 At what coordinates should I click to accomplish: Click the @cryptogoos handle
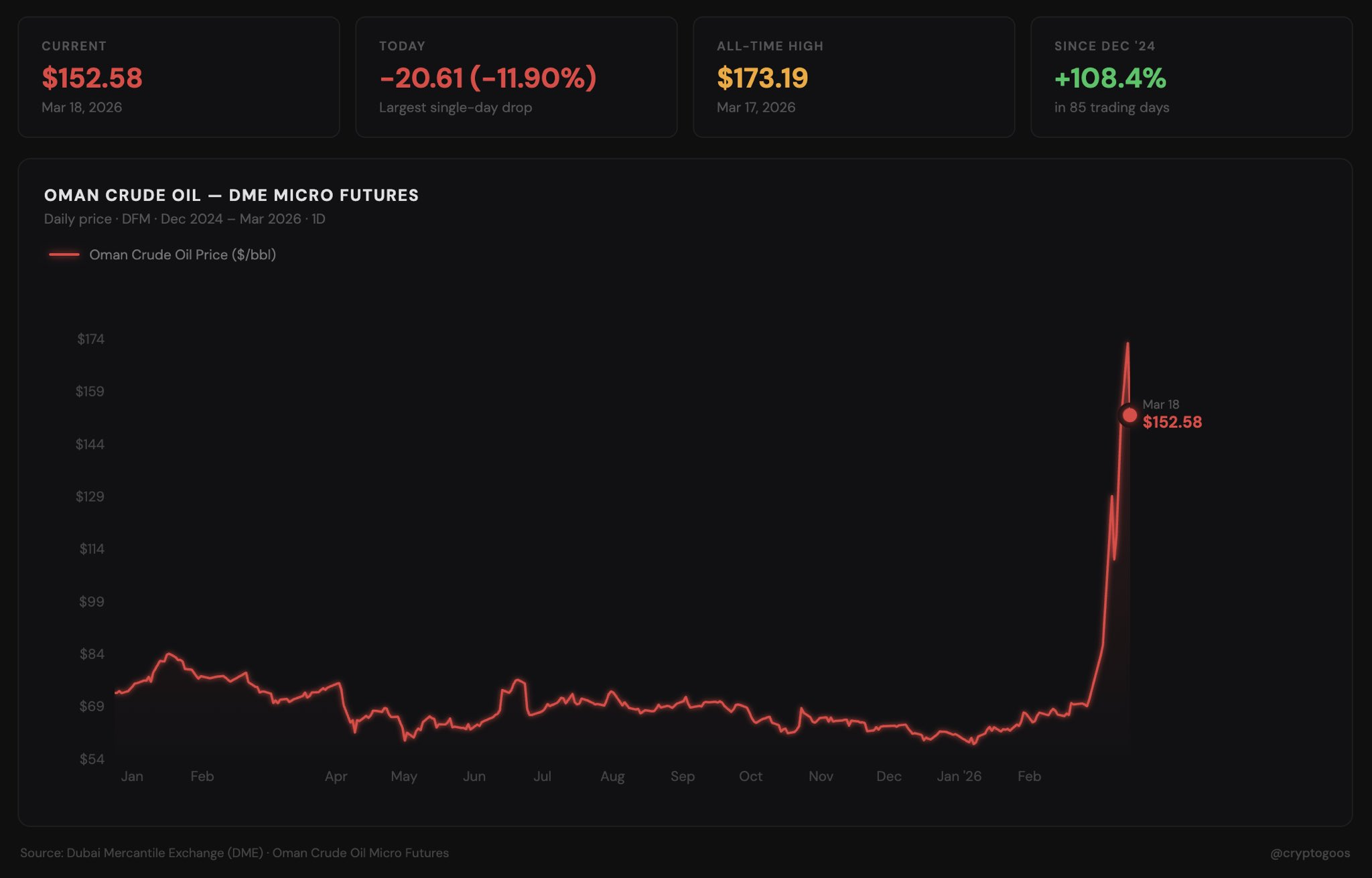(1310, 853)
